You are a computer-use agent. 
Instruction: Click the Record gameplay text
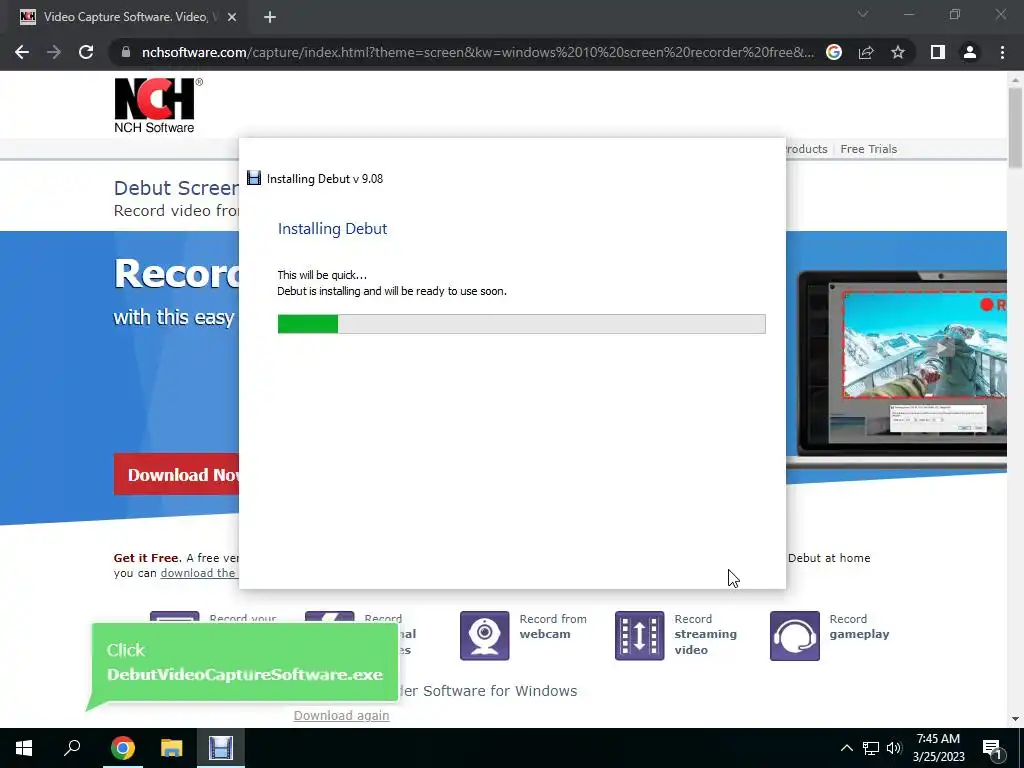[859, 626]
